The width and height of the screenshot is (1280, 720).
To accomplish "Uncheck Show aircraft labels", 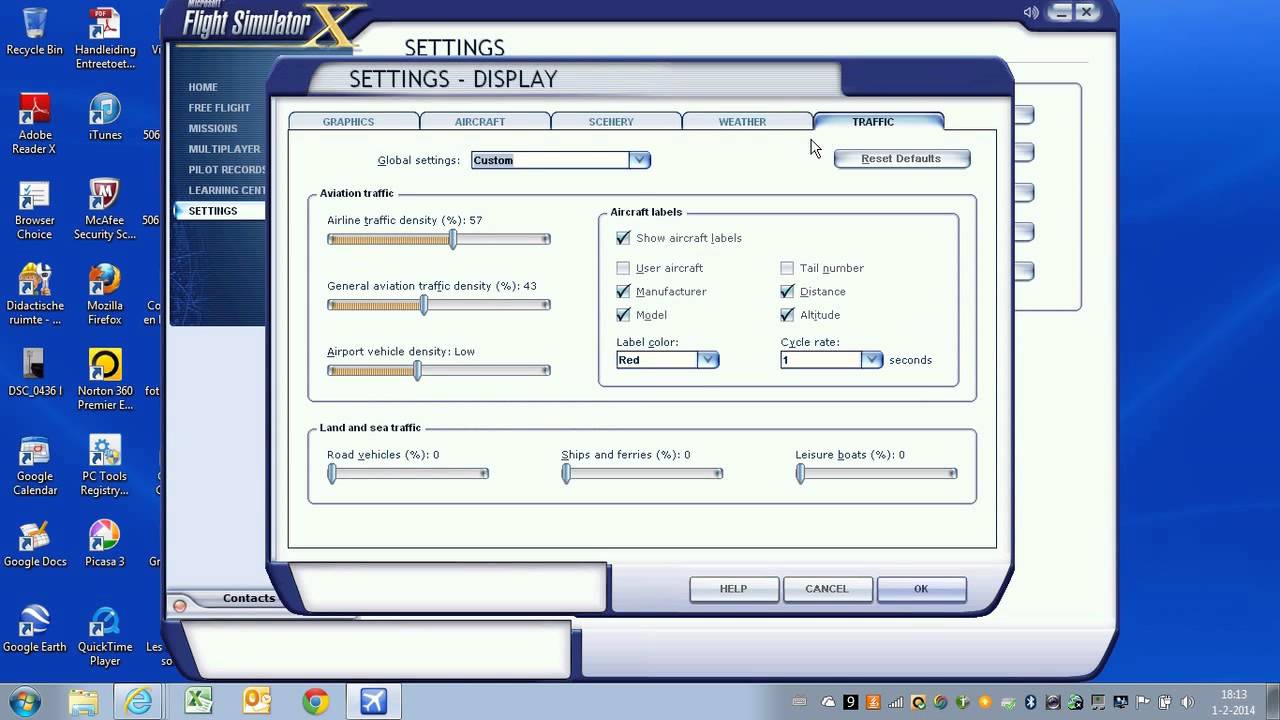I will click(x=624, y=238).
